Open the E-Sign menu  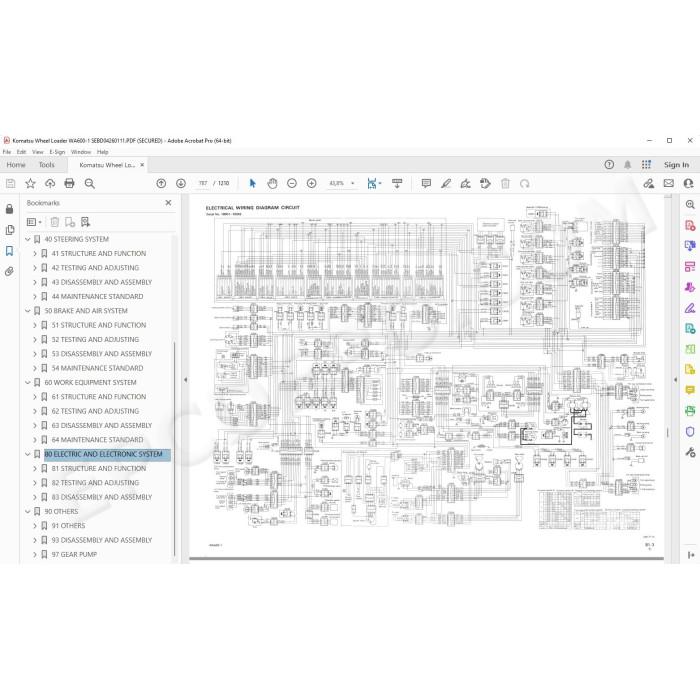click(x=57, y=152)
